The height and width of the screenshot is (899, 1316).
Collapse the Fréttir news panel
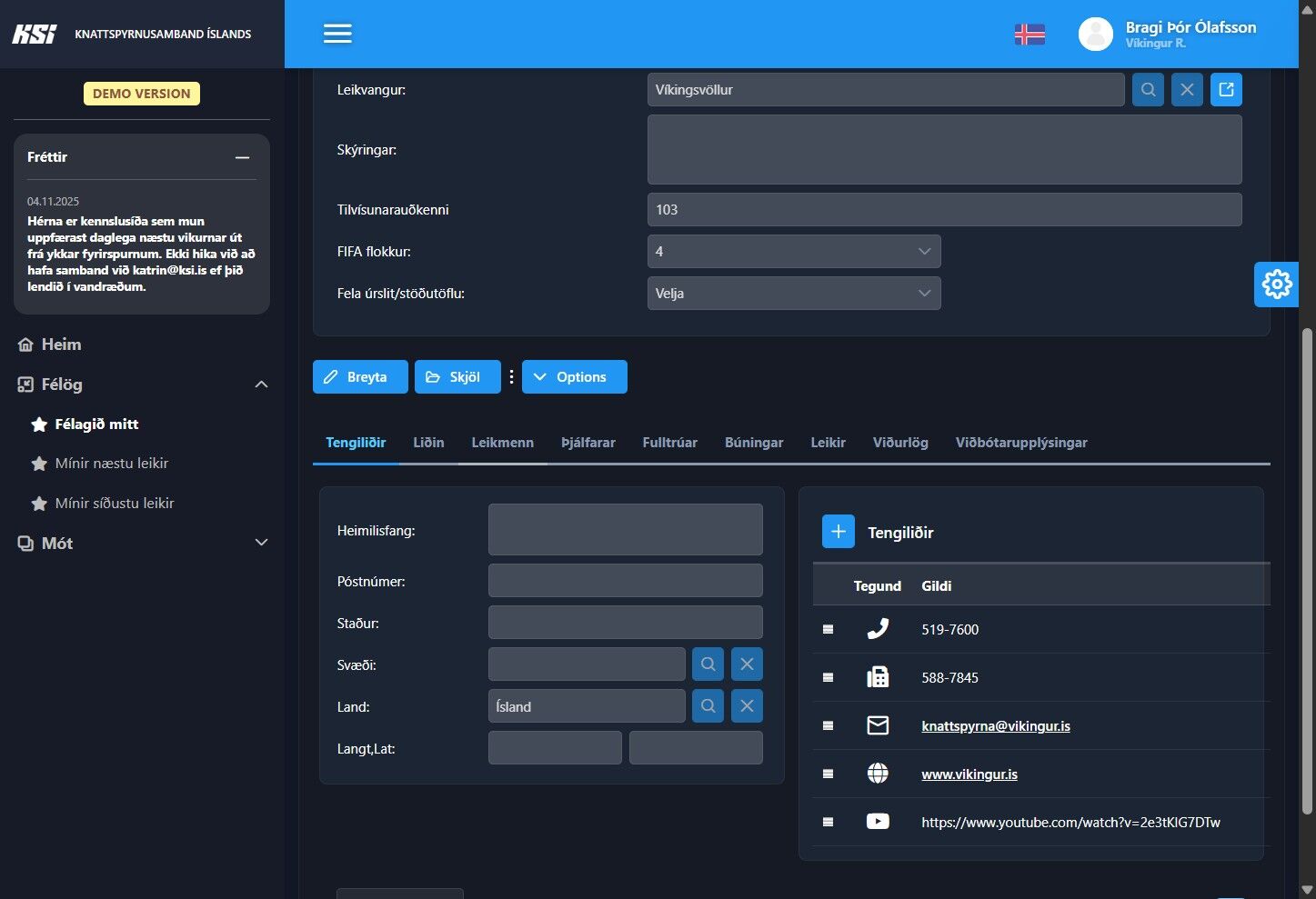point(242,157)
